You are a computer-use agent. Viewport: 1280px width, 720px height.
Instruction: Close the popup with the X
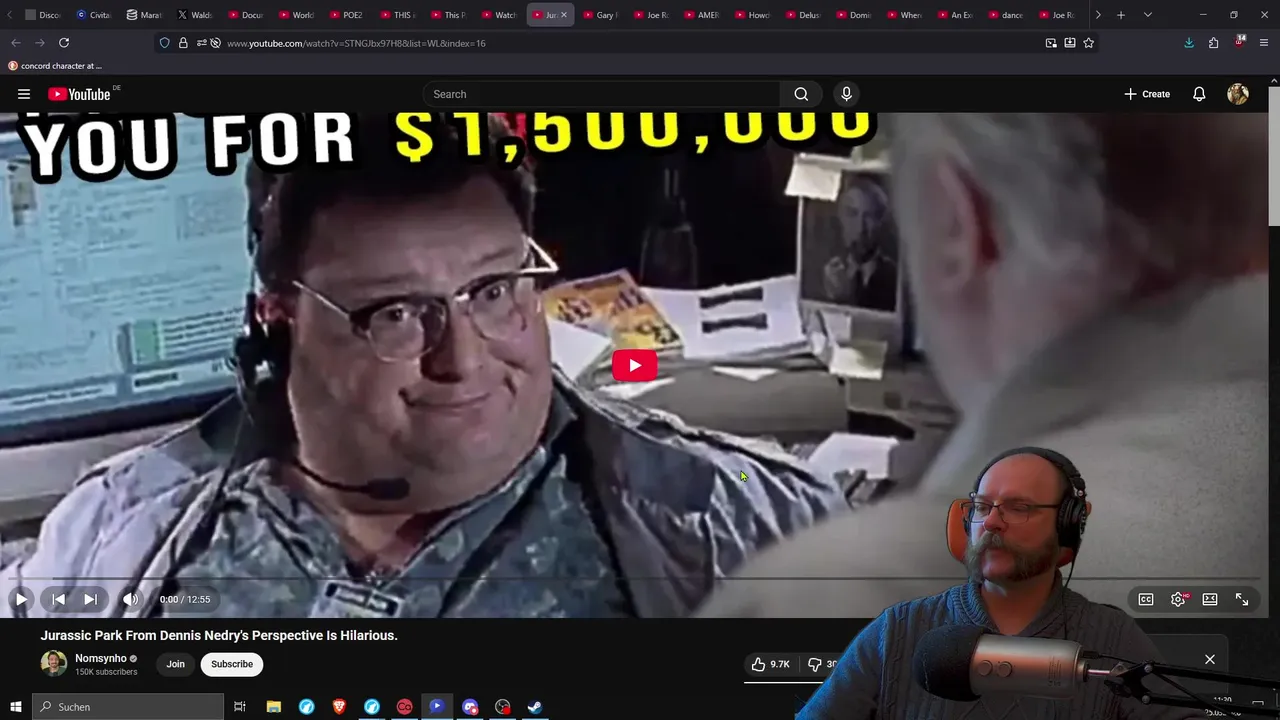tap(1210, 659)
